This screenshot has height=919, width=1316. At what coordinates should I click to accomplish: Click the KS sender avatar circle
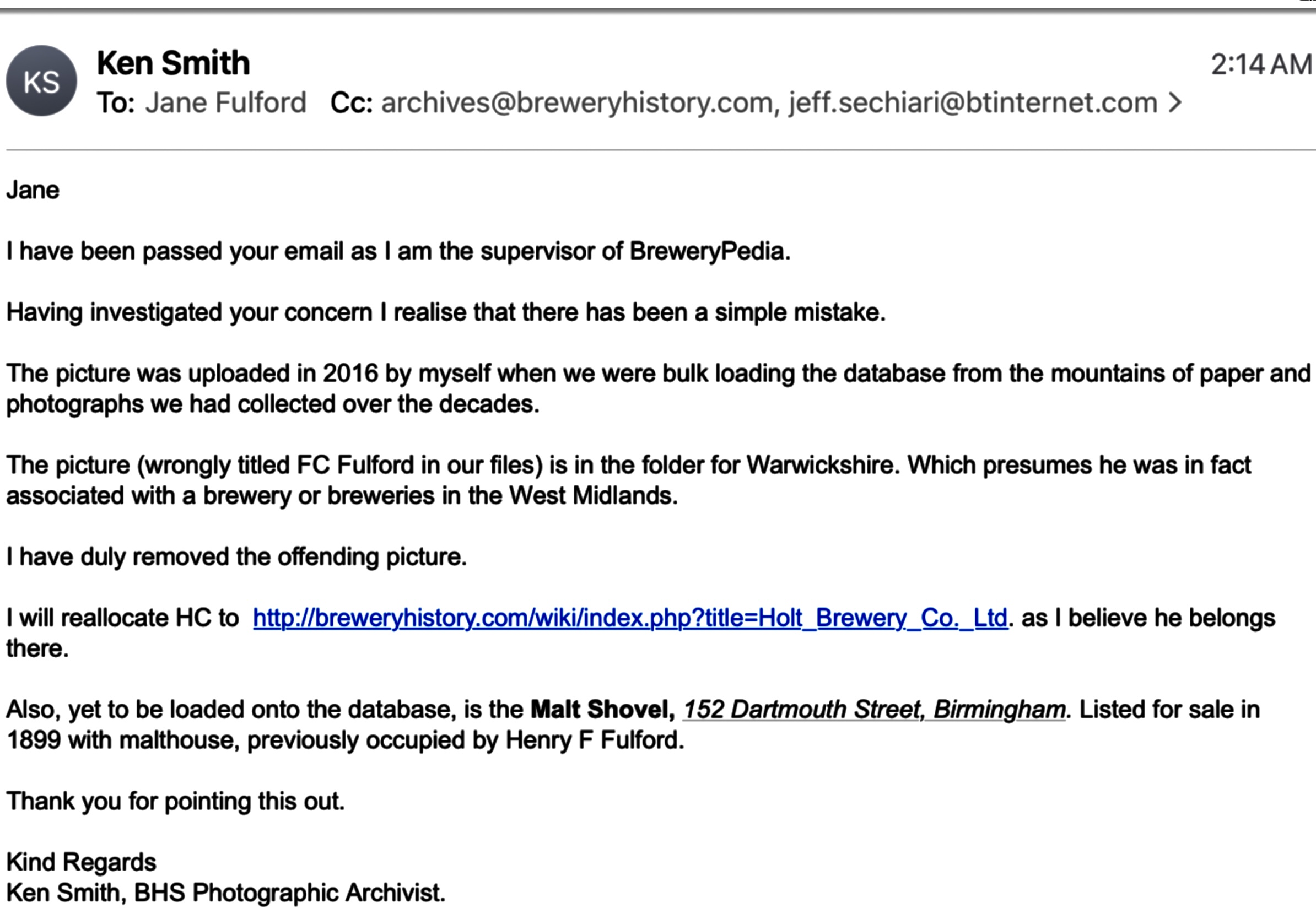[x=41, y=81]
